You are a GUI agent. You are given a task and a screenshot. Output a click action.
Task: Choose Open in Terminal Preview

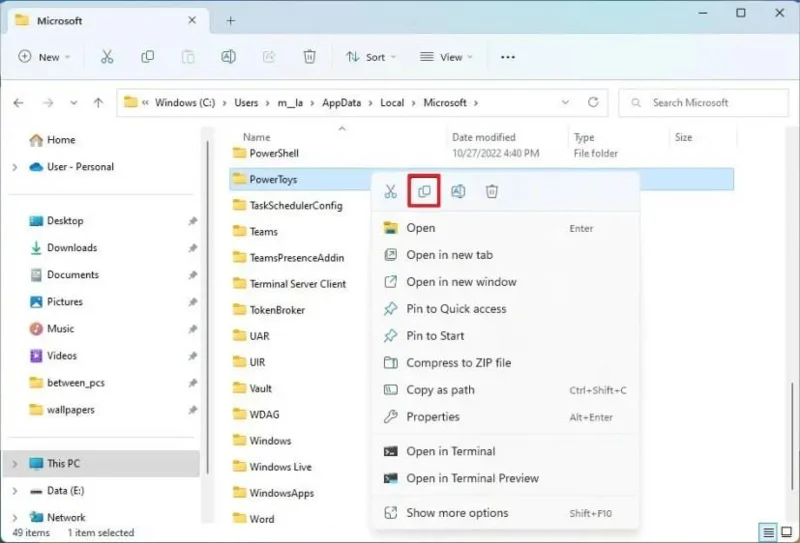[x=506, y=478]
